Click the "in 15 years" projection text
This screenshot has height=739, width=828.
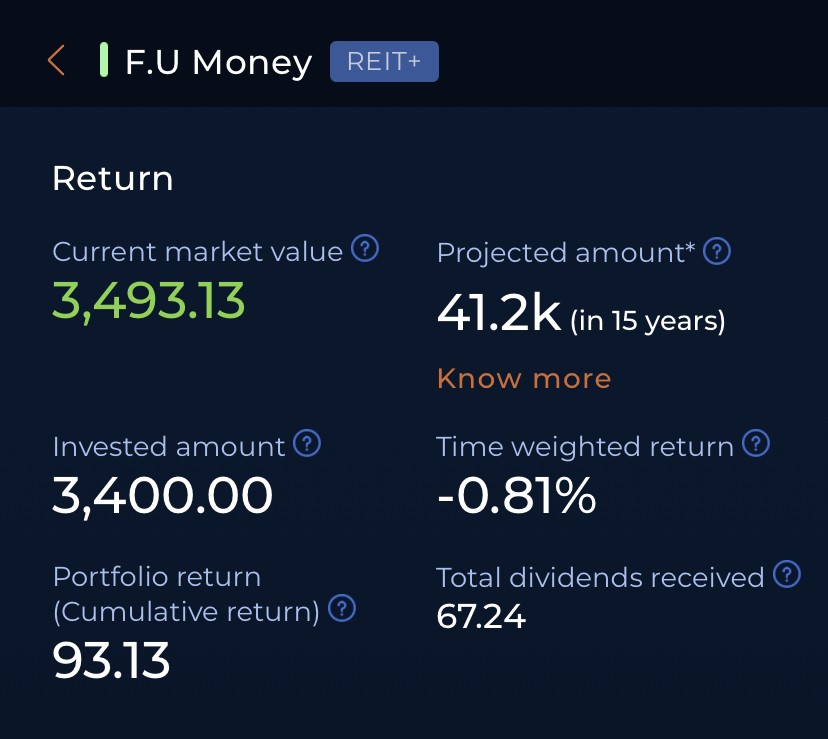coord(648,321)
